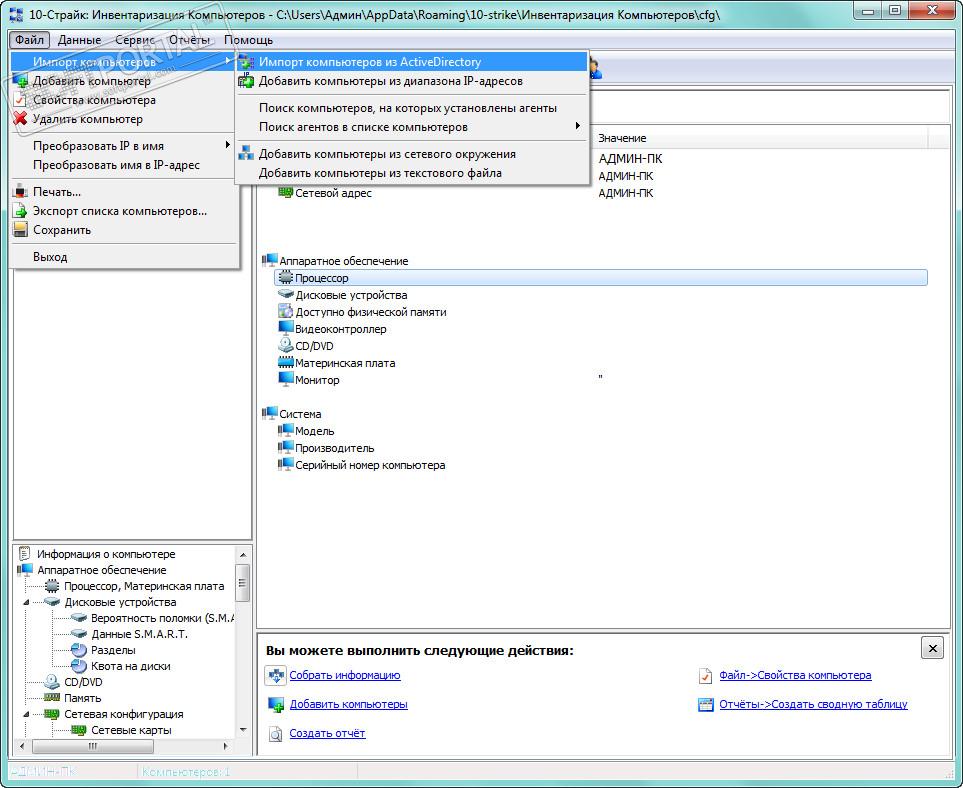Image resolution: width=963 pixels, height=788 pixels.
Task: Click IP range add icon in submenu
Action: pos(246,80)
